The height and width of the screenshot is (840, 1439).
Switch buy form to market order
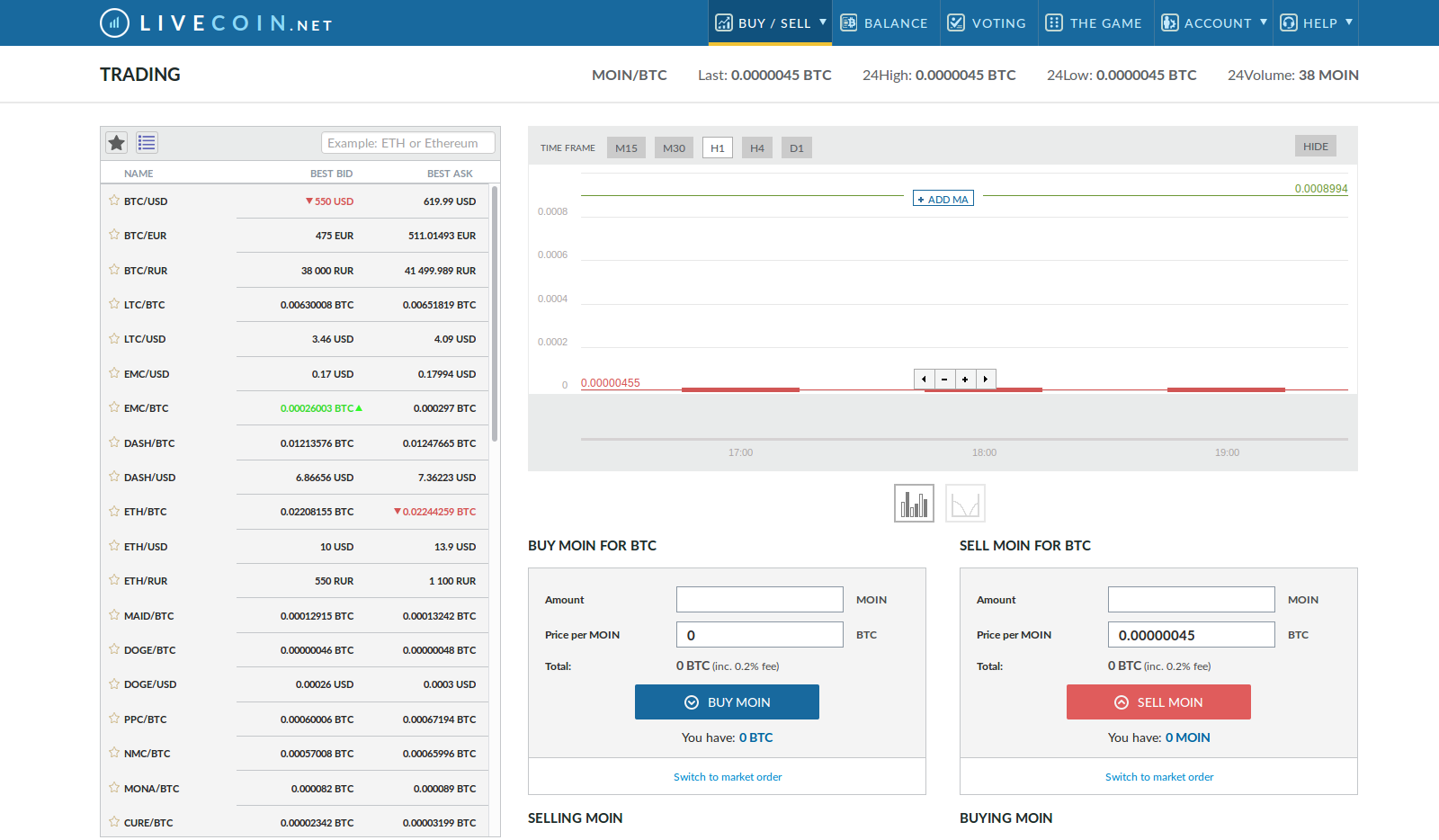[728, 777]
